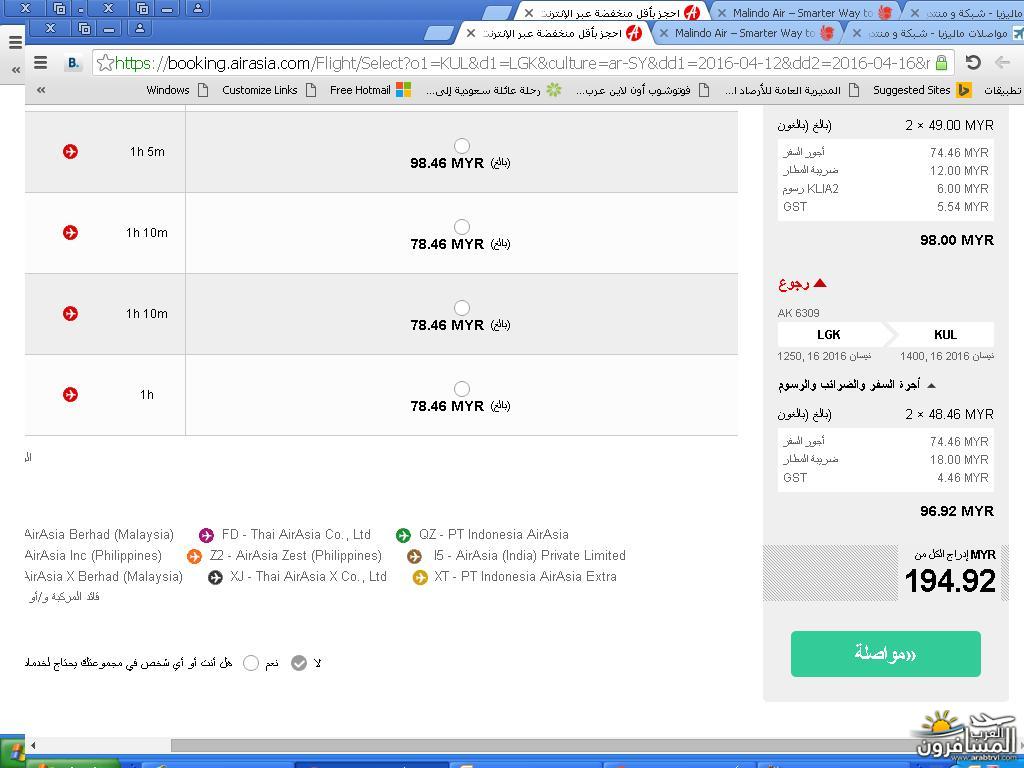1024x768 pixels.
Task: Choose the نعم radio option
Action: coord(251,664)
